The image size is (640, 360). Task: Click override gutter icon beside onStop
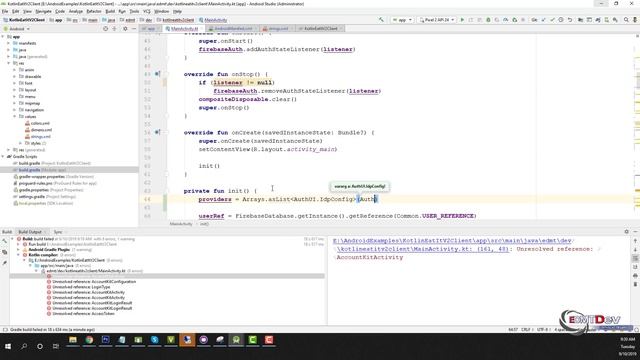click(x=157, y=74)
